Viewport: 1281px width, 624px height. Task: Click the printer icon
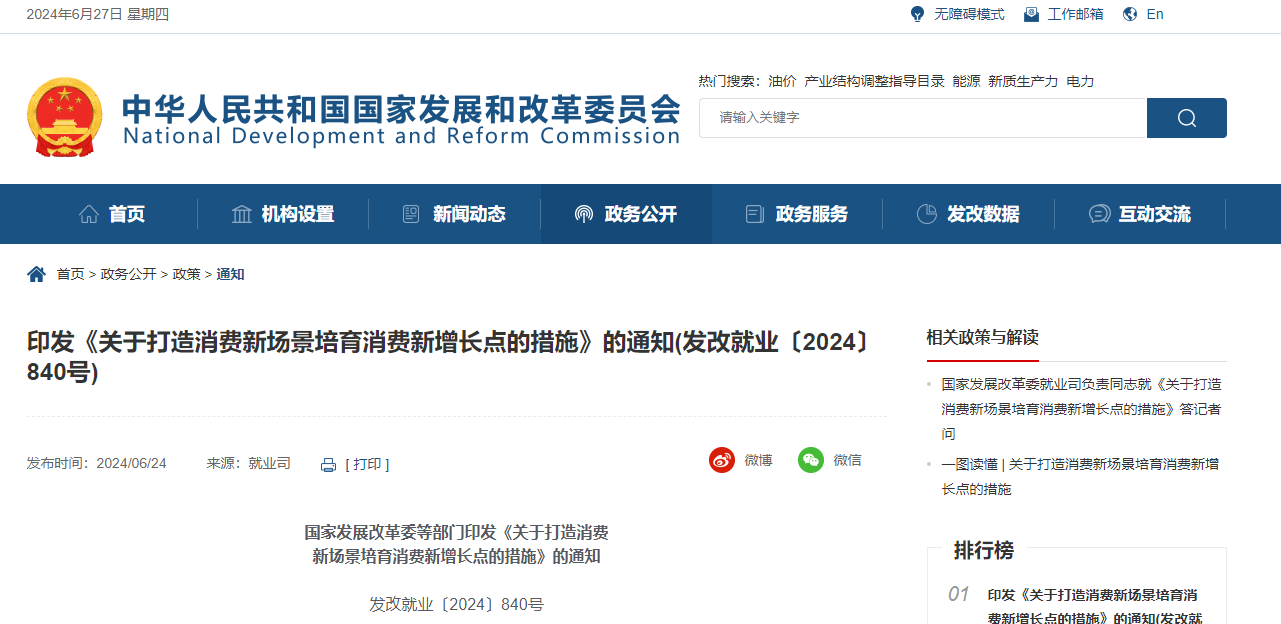coord(328,465)
